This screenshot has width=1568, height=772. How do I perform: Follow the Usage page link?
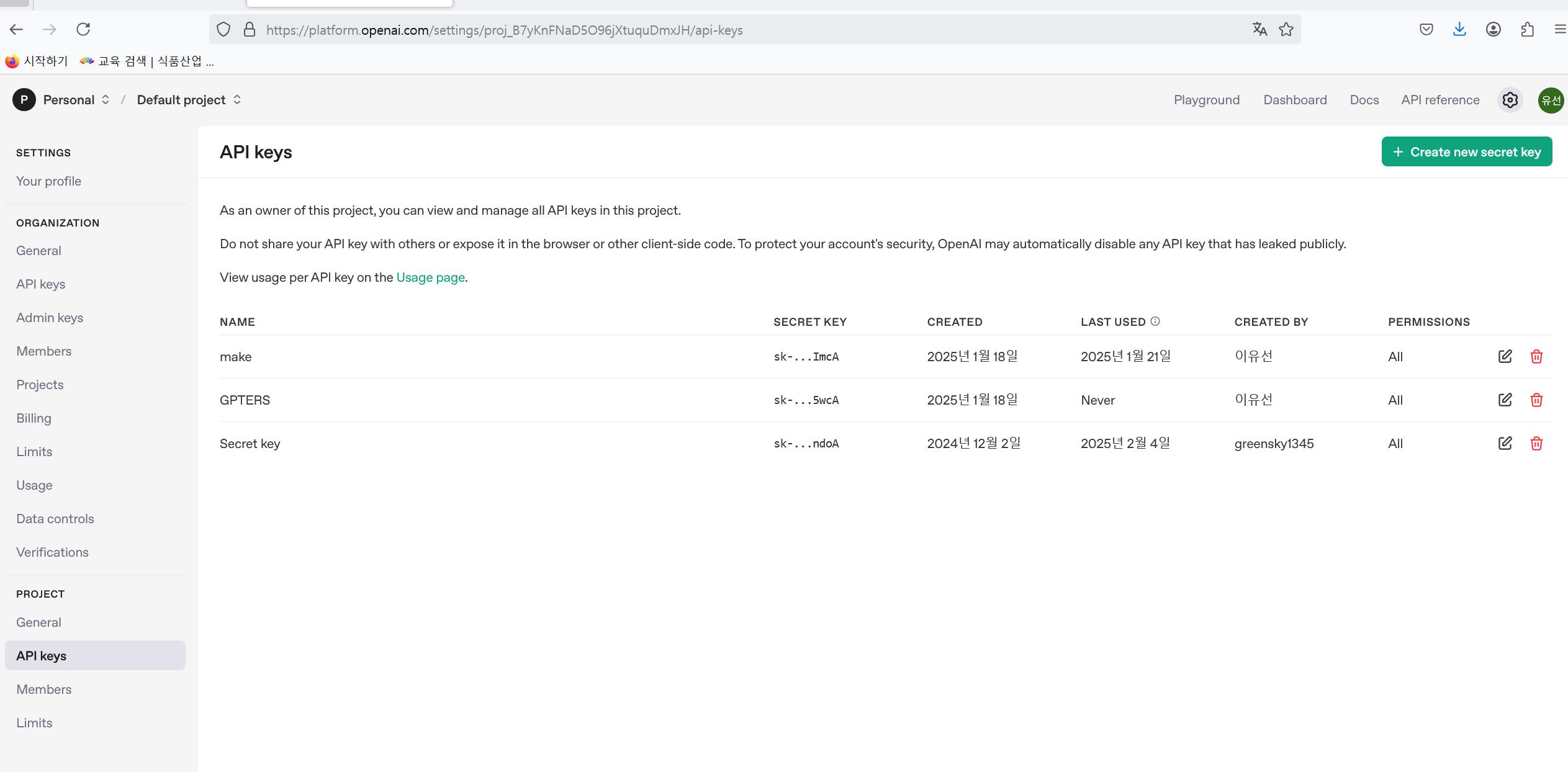point(430,277)
